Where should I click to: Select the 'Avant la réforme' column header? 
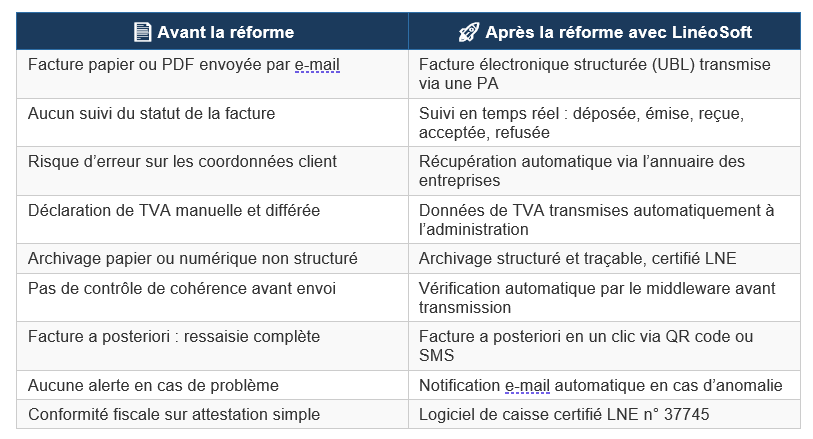pos(225,32)
